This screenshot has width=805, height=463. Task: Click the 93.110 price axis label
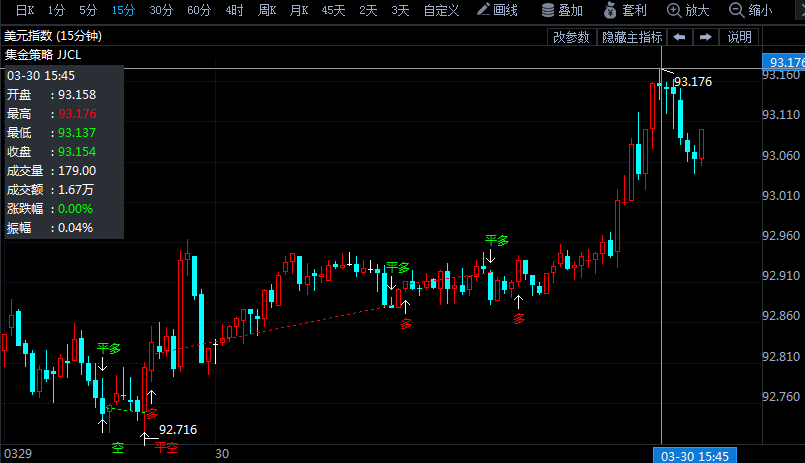tap(781, 114)
